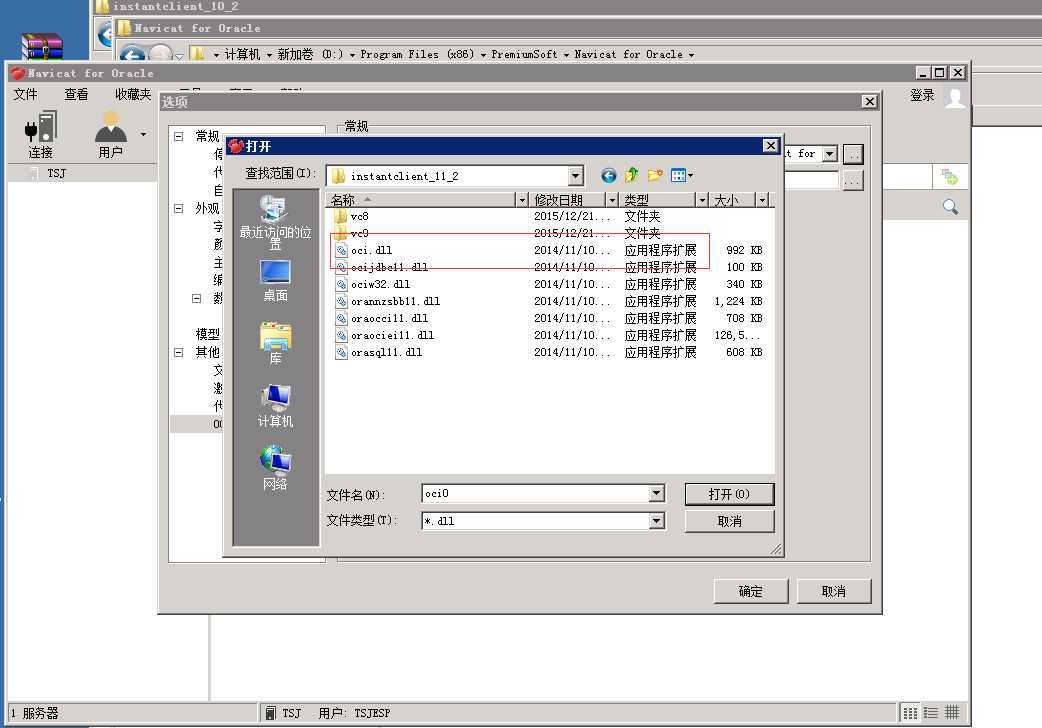Switch to grid view icon in status bar

tap(952, 713)
